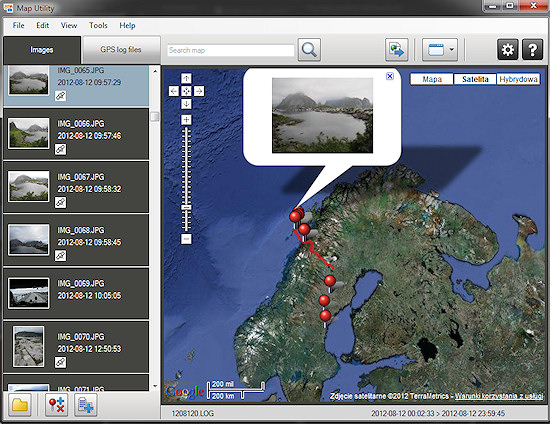Open help with the question mark icon

point(532,50)
